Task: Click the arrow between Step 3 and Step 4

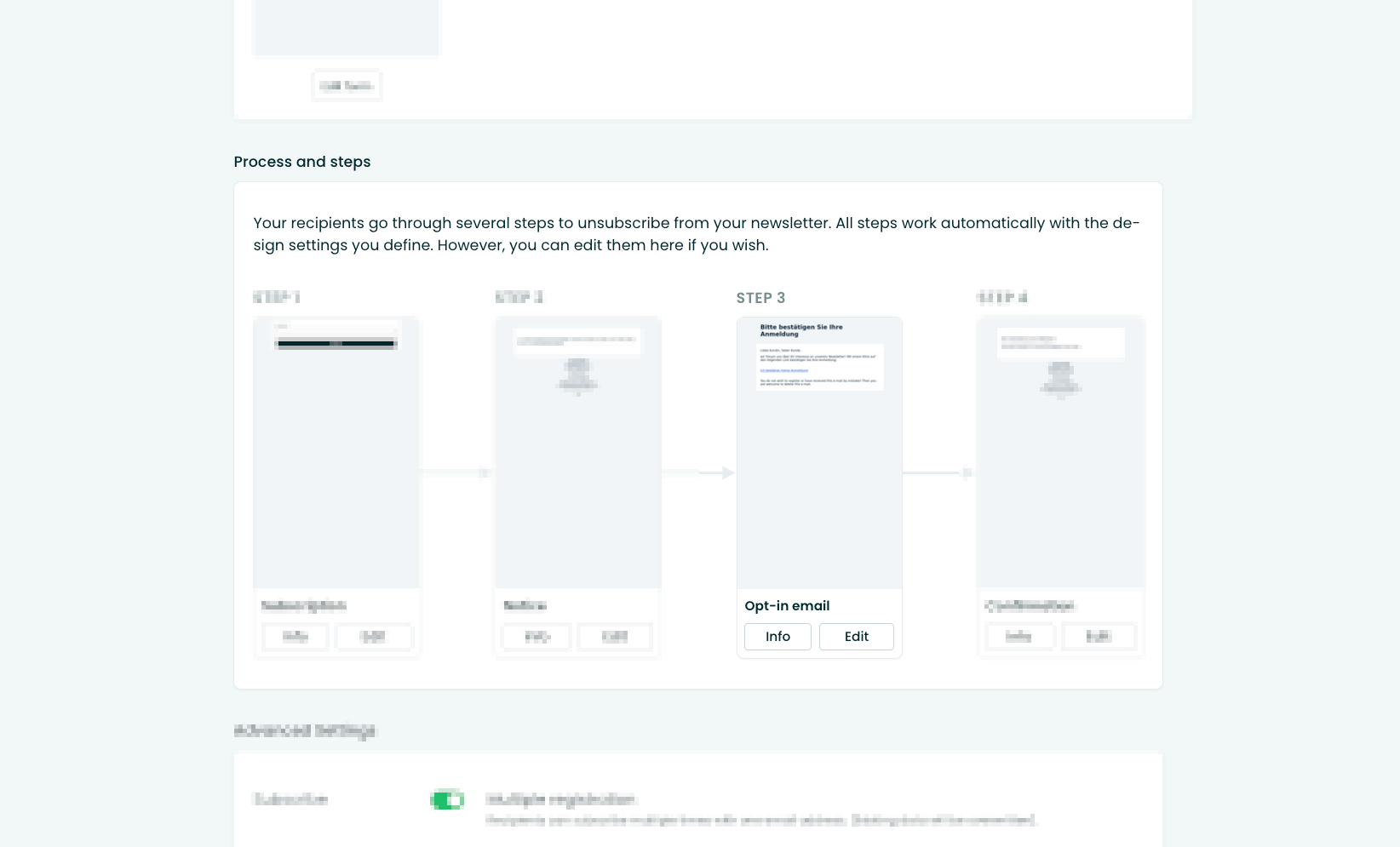Action: pos(938,472)
